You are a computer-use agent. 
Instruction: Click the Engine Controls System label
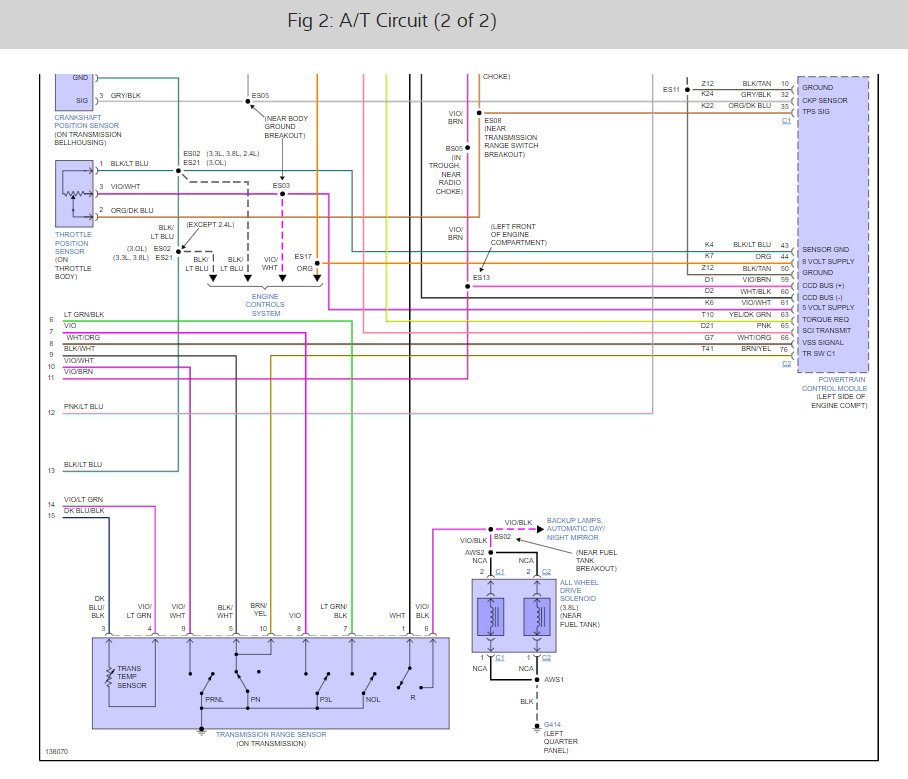(x=265, y=304)
